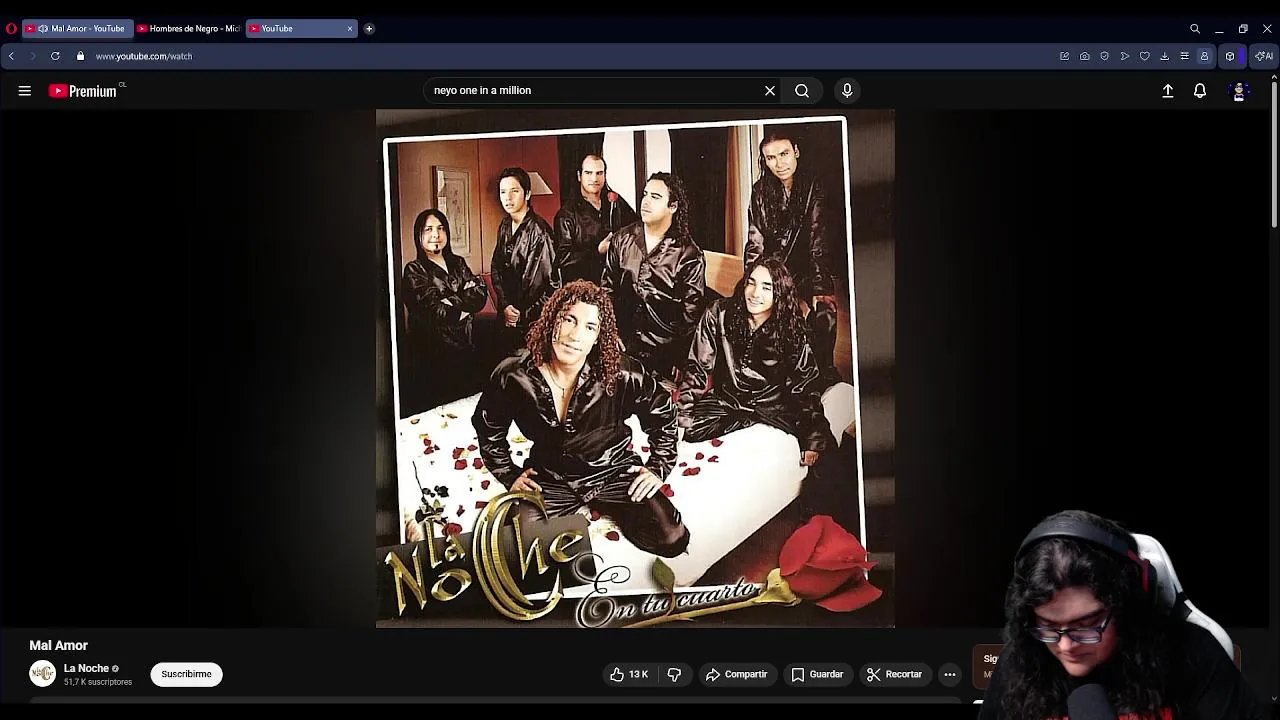Submit search with magnifier button

click(x=802, y=91)
